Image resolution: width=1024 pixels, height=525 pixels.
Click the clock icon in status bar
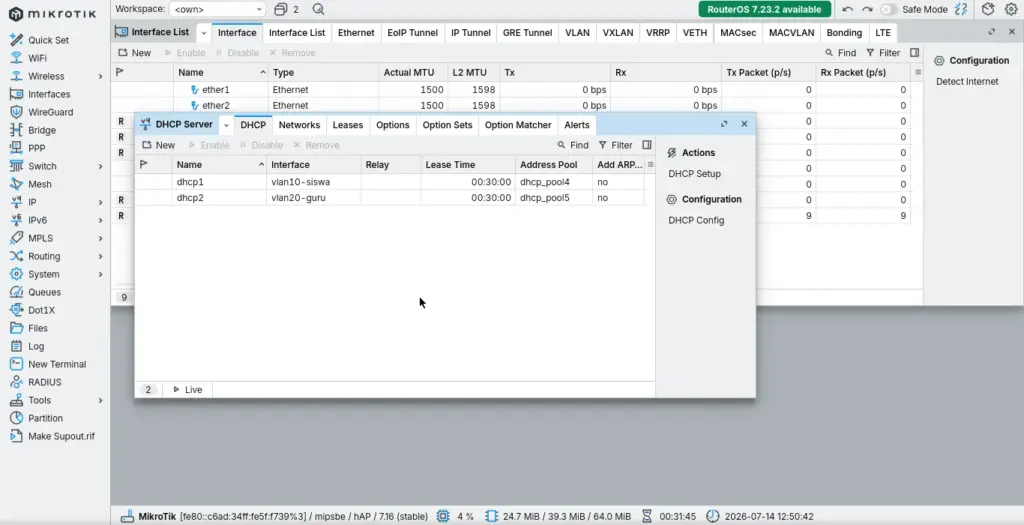[x=712, y=517]
